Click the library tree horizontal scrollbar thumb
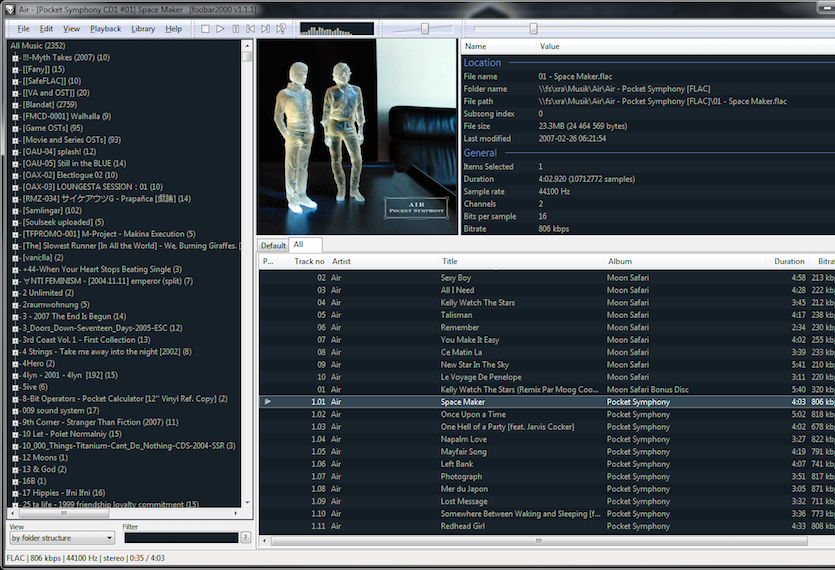Viewport: 835px width, 570px height. 64,514
